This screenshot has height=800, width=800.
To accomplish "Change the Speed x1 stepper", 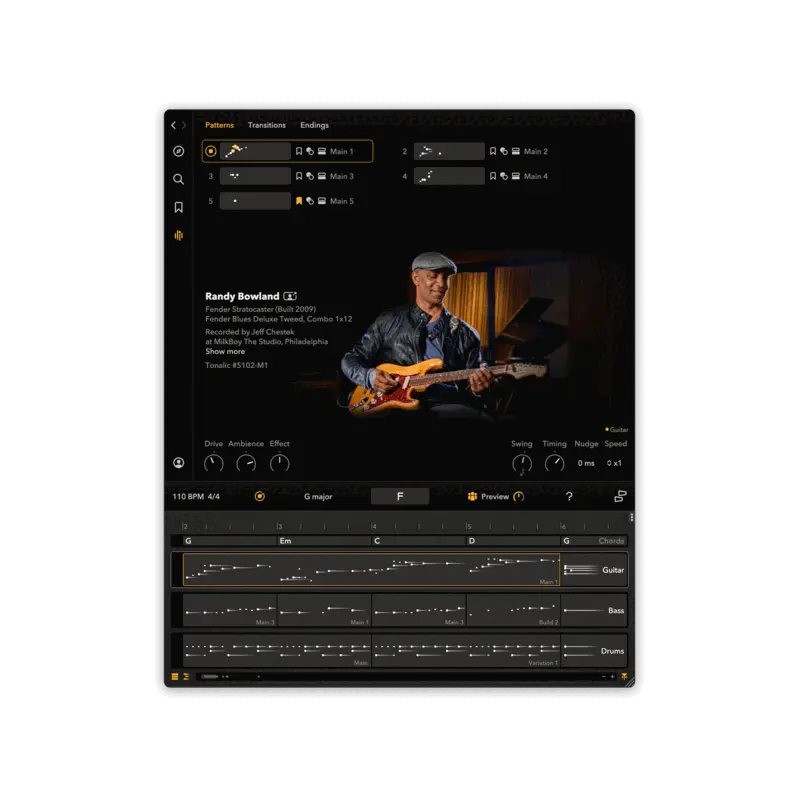I will [614, 463].
